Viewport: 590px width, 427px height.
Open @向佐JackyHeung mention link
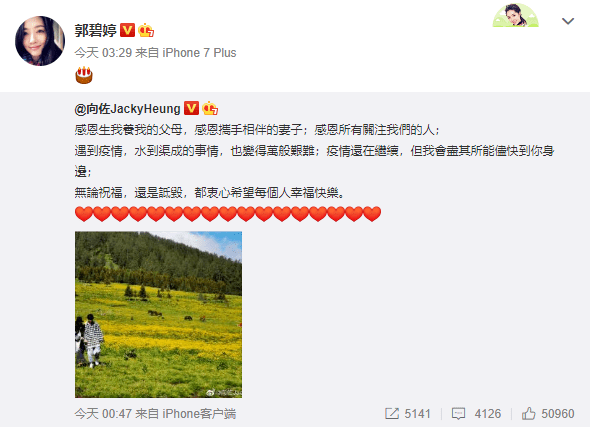click(128, 109)
